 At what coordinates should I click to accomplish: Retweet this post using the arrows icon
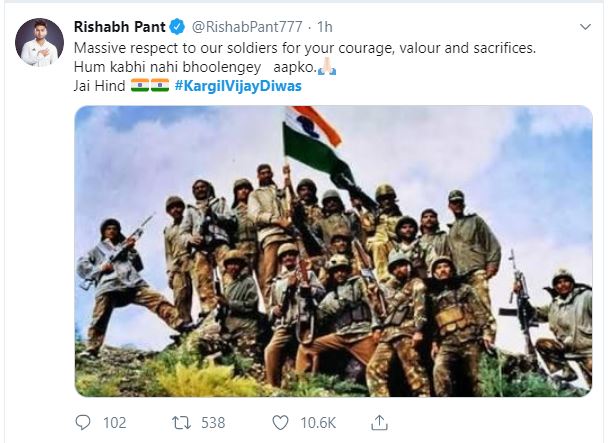[181, 423]
